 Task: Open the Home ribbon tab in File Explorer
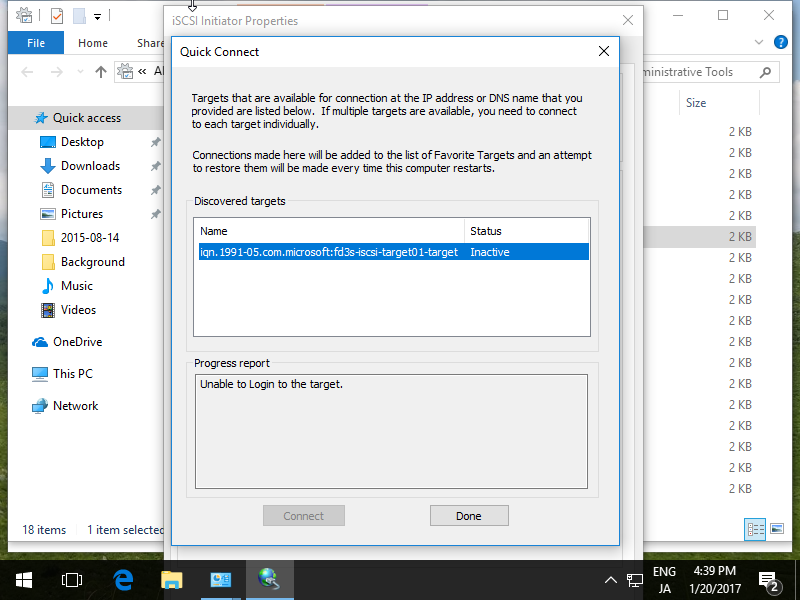pyautogui.click(x=92, y=43)
